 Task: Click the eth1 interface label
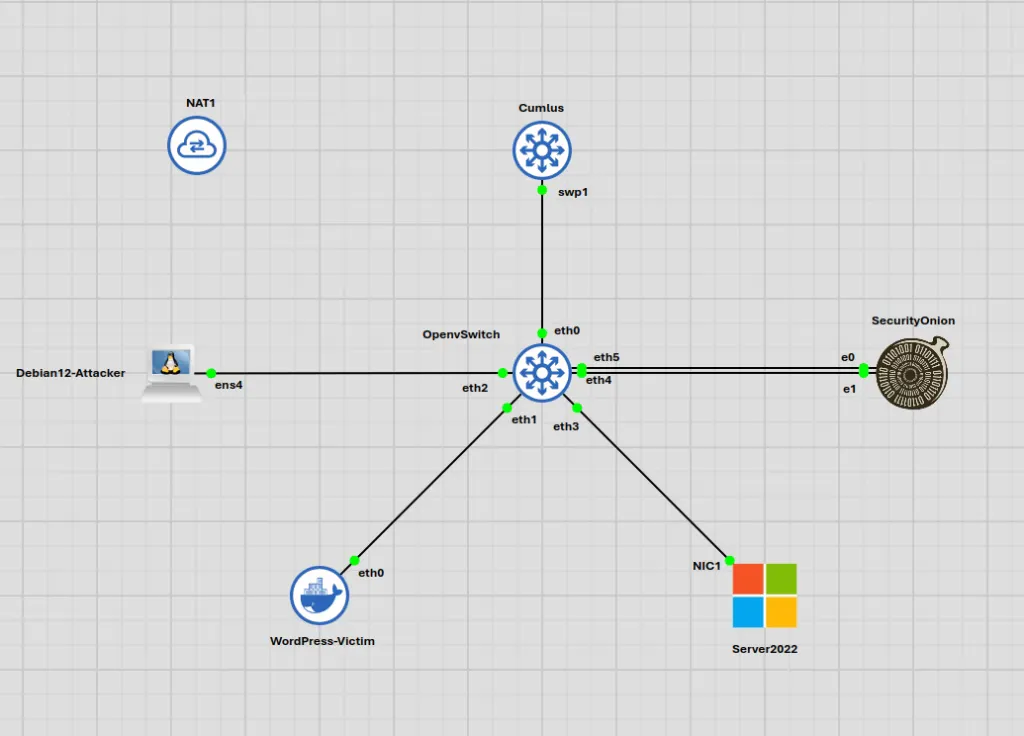[524, 420]
